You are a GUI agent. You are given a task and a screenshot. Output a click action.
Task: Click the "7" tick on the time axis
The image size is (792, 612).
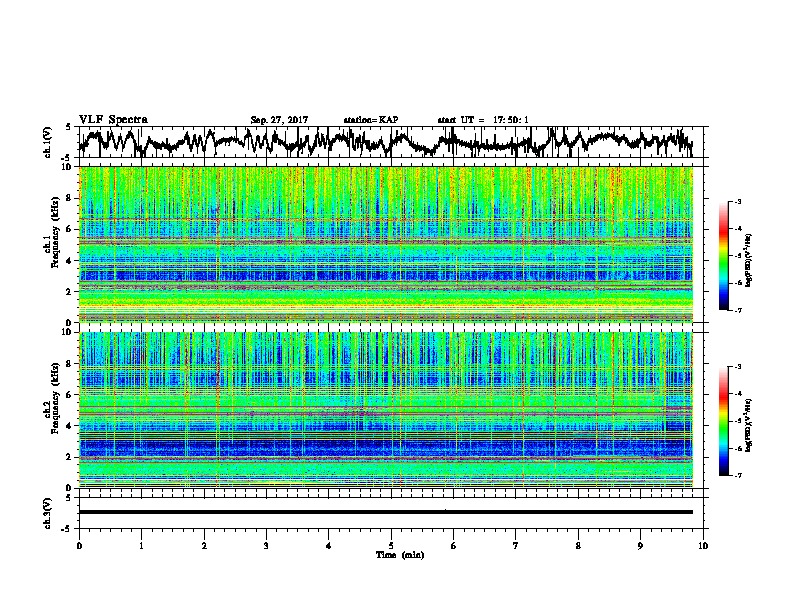[x=516, y=546]
